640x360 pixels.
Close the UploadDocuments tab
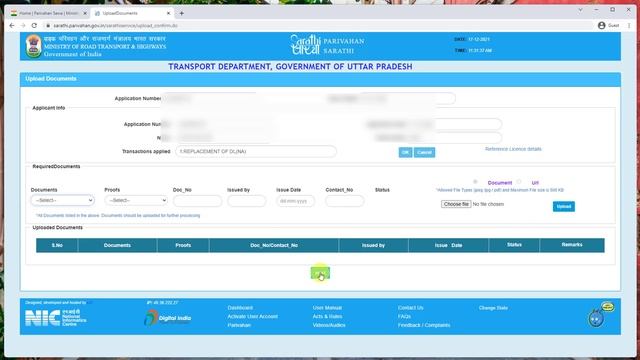(x=168, y=13)
